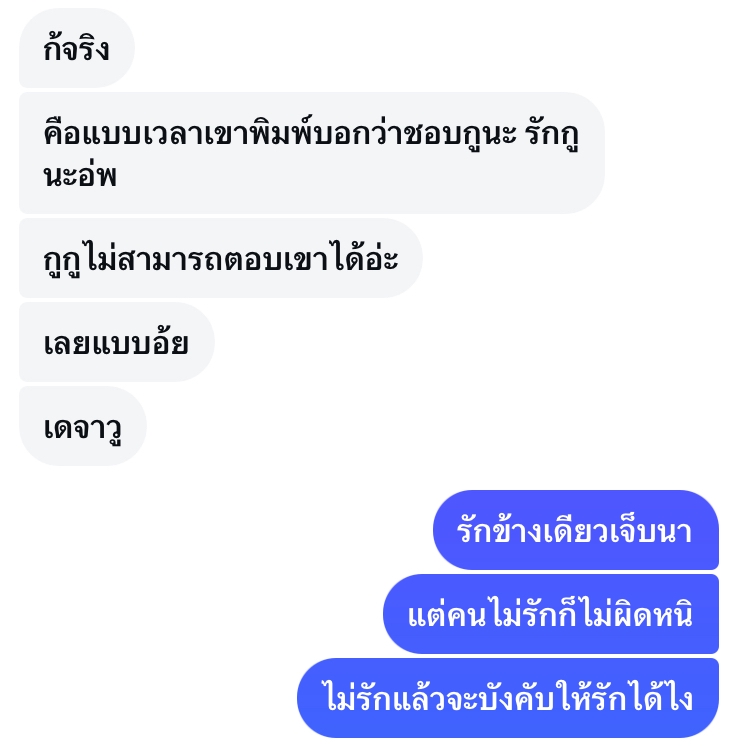Select the received message "ก้จริง"
The height and width of the screenshot is (751, 735).
(x=77, y=48)
